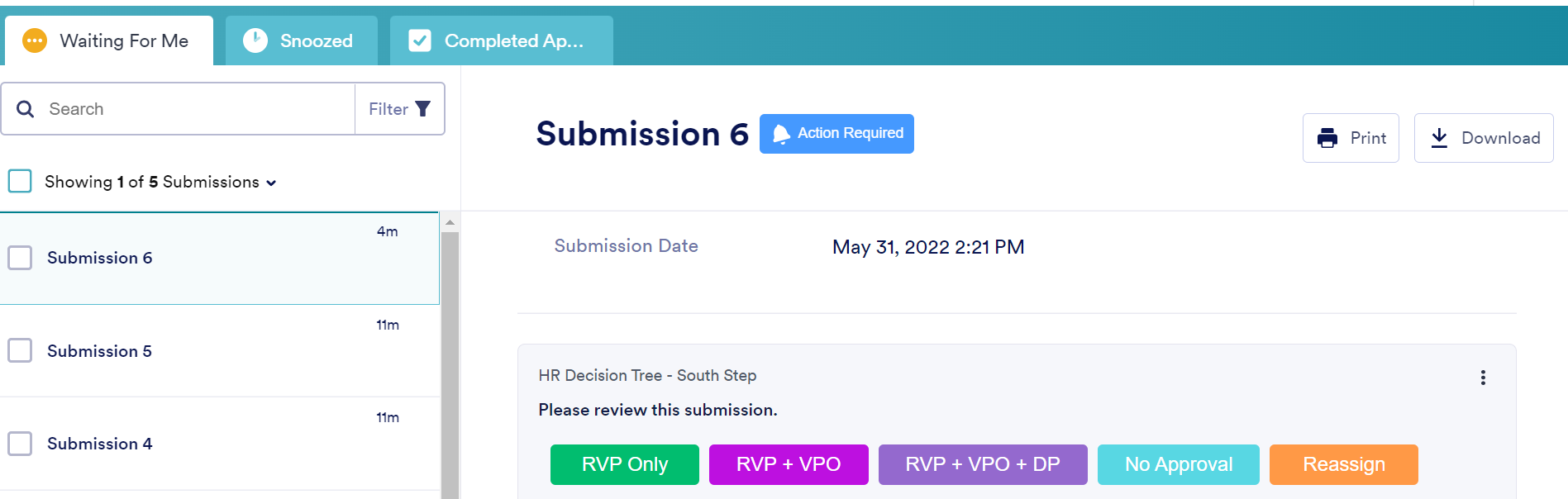Open the kebab menu on HR Decision Tree card
Screen dimensions: 1568x499
tap(1483, 378)
